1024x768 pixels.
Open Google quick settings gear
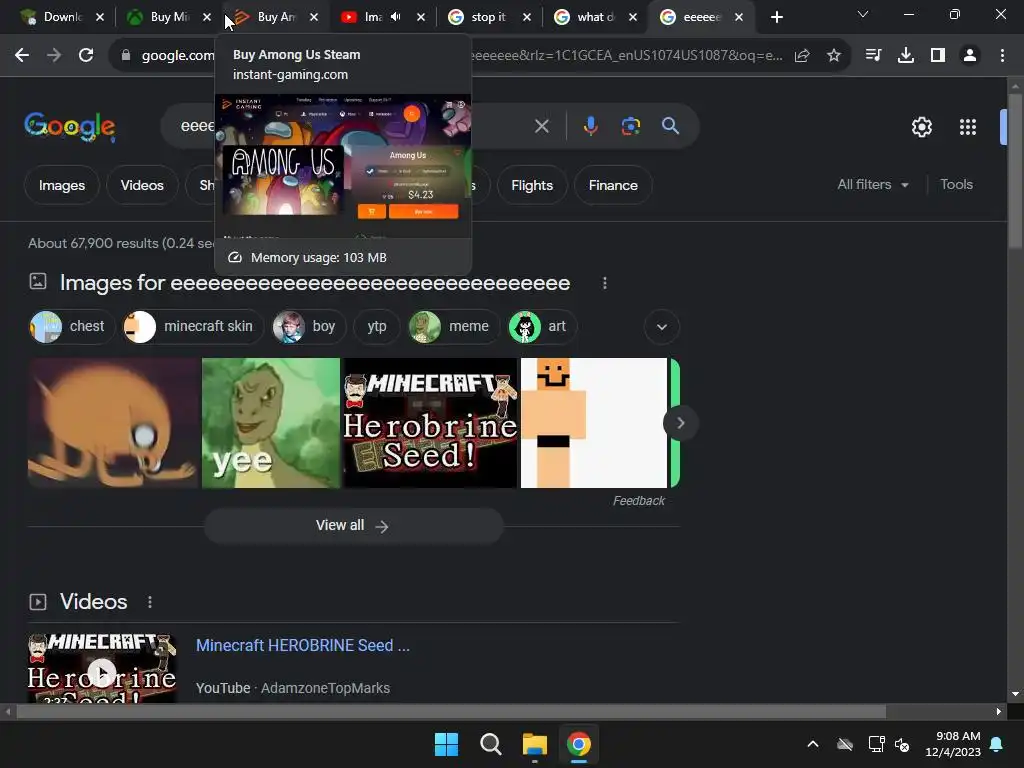(921, 127)
